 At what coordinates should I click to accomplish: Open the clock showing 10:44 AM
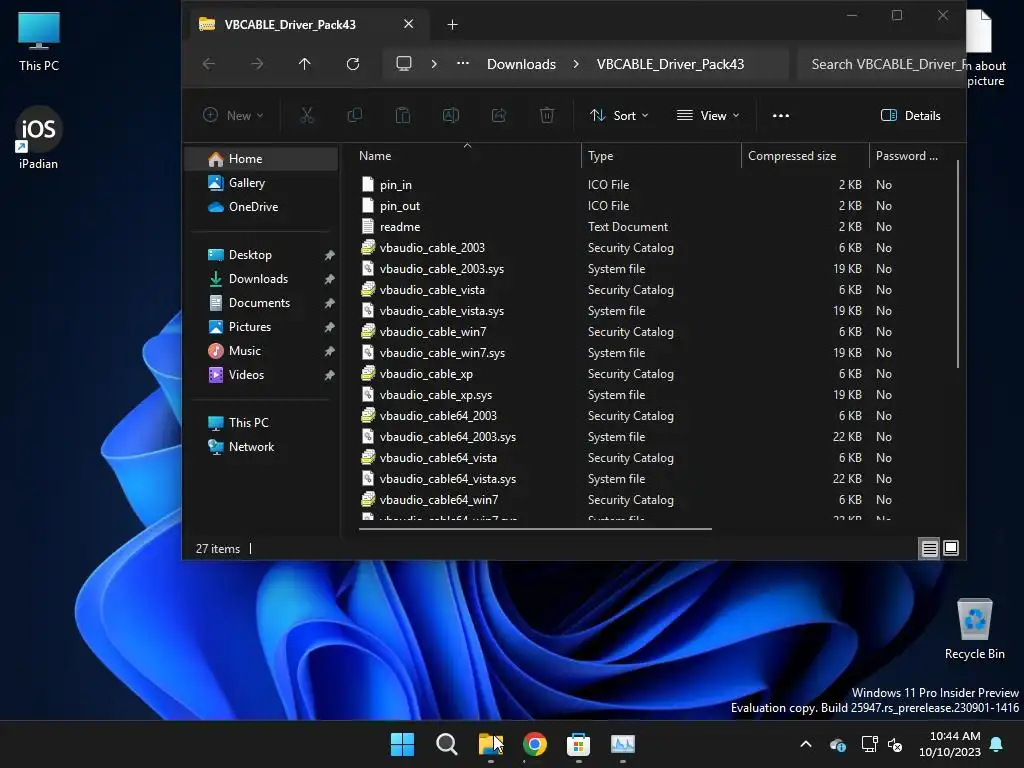[x=950, y=744]
